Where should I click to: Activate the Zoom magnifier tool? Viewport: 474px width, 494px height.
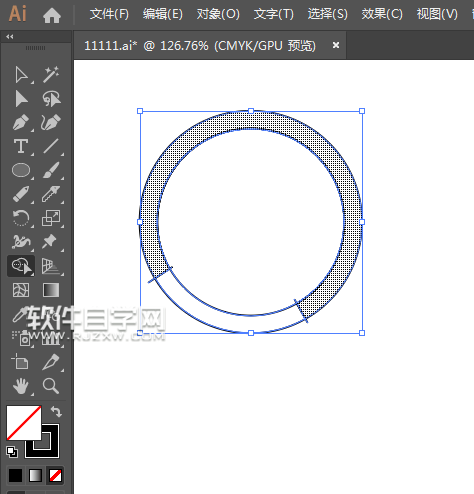pyautogui.click(x=51, y=386)
